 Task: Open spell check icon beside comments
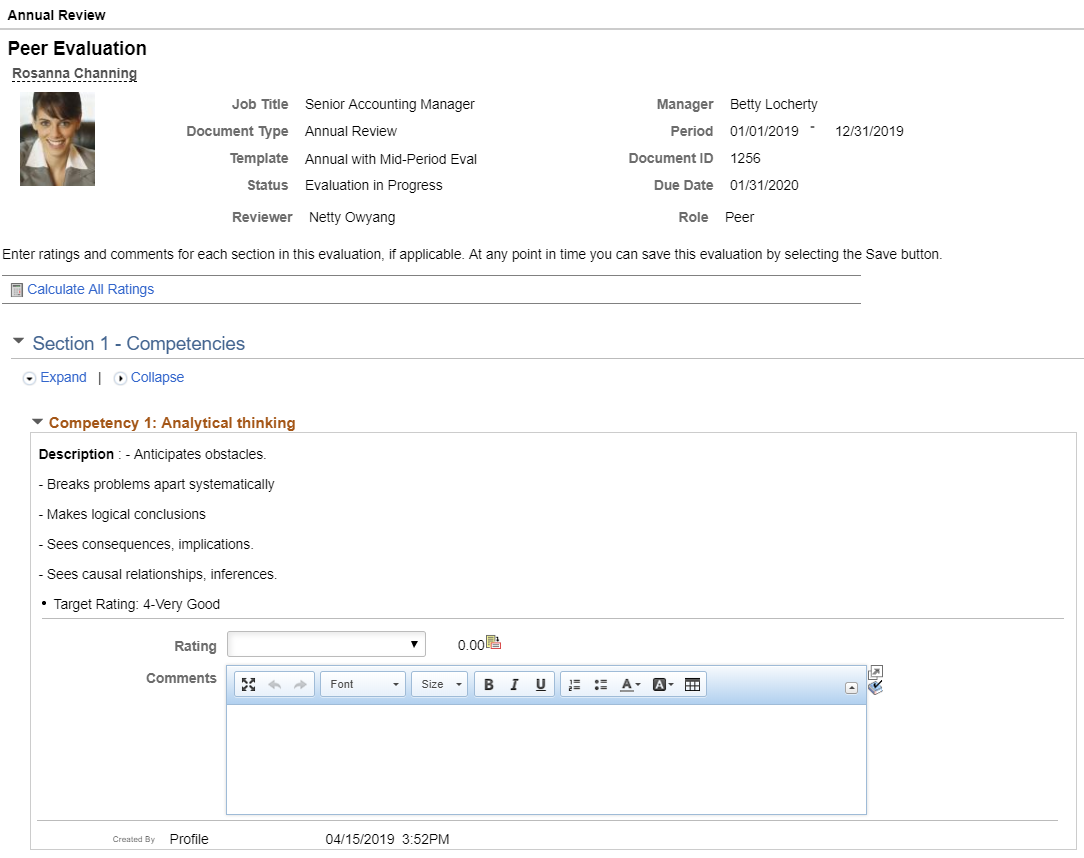pyautogui.click(x=875, y=688)
